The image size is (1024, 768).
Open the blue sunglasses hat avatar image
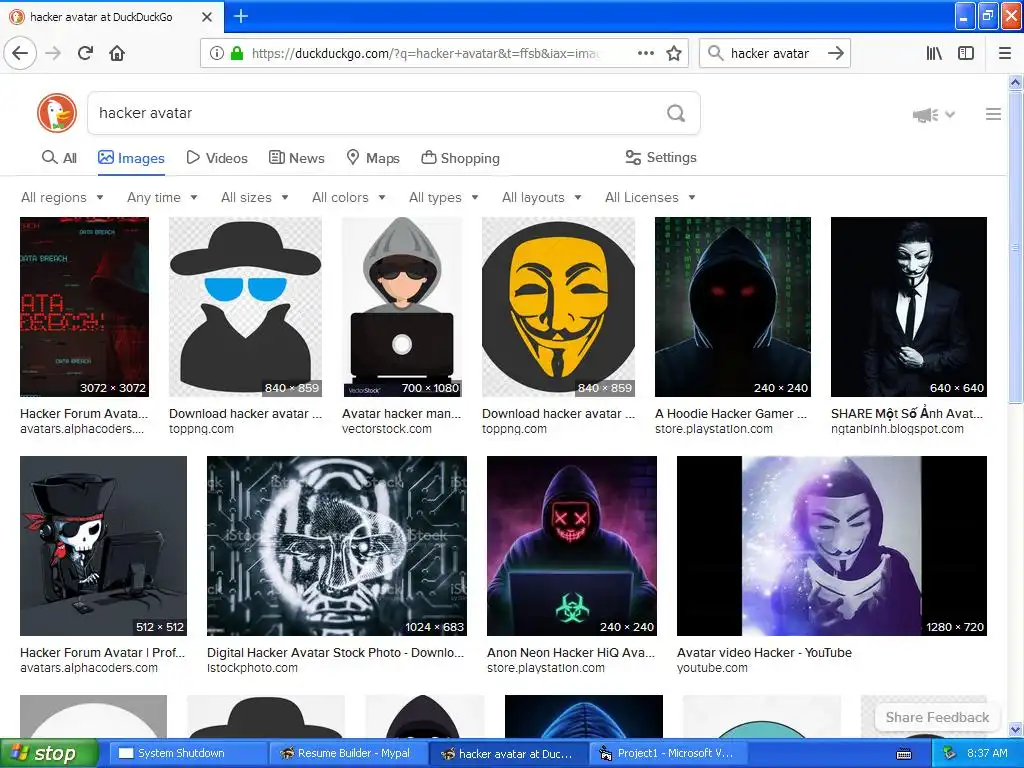pyautogui.click(x=246, y=307)
